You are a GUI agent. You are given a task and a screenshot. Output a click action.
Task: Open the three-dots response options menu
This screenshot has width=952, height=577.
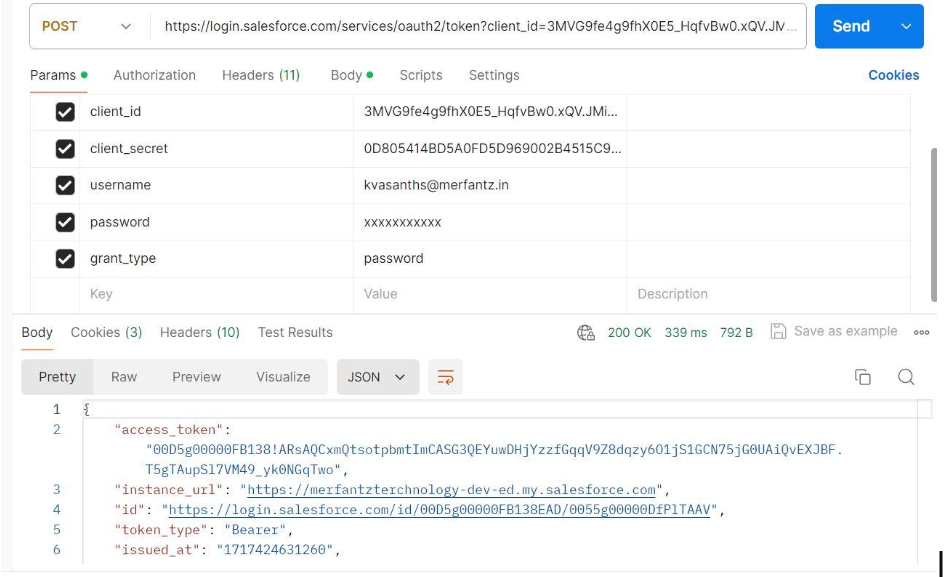click(921, 332)
